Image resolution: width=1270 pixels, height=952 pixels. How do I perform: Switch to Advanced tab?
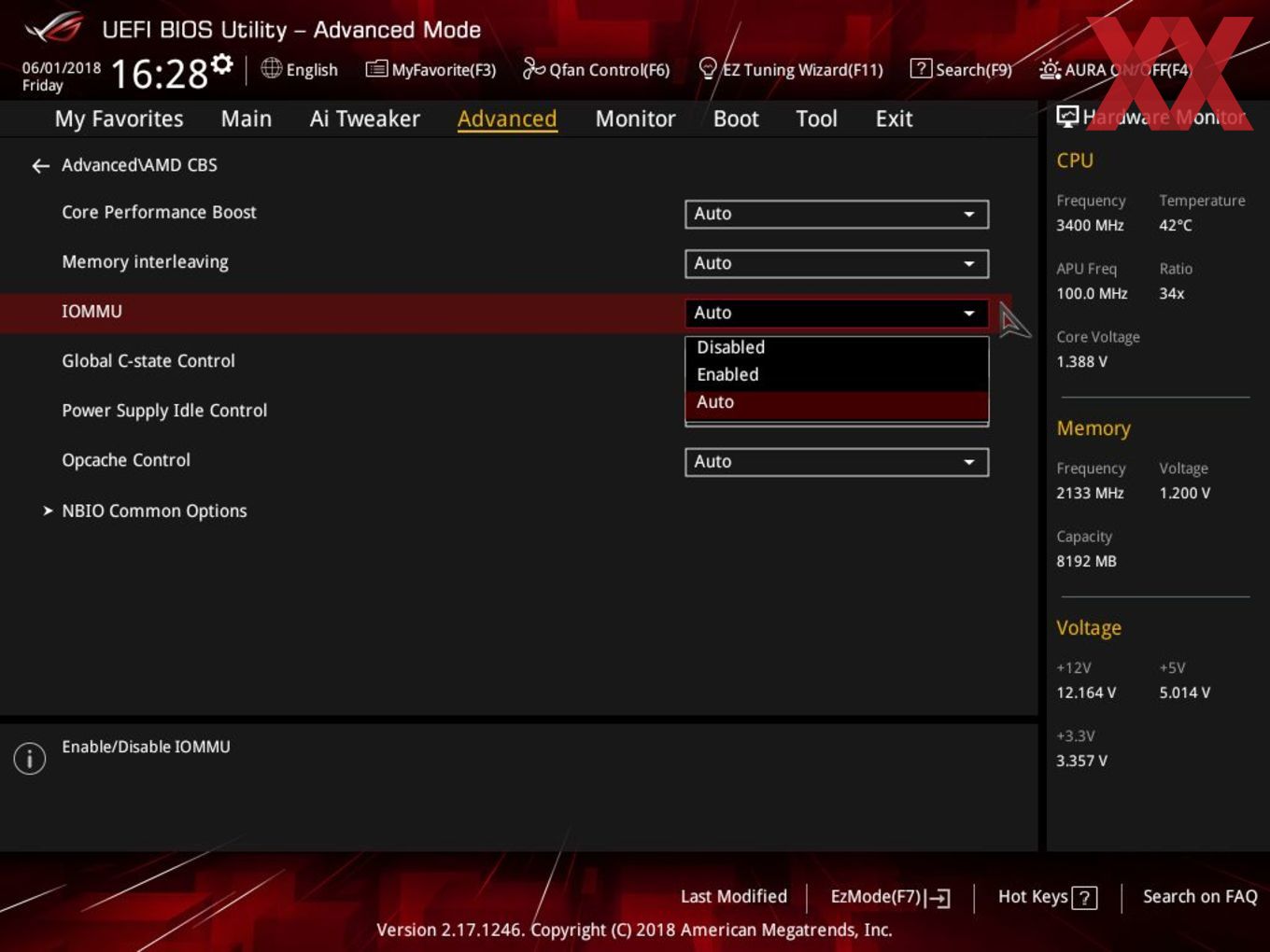507,119
